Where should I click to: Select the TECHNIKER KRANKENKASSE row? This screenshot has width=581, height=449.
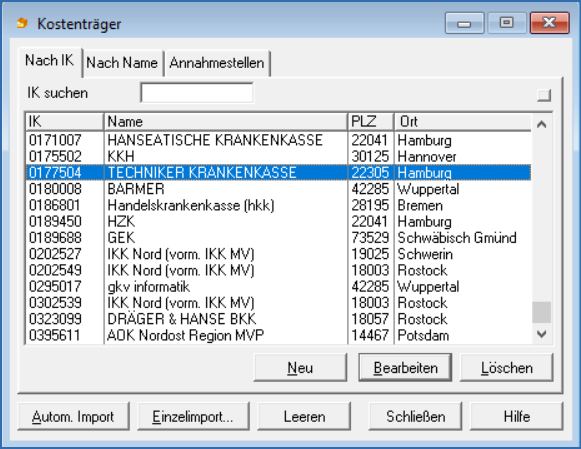(x=278, y=173)
